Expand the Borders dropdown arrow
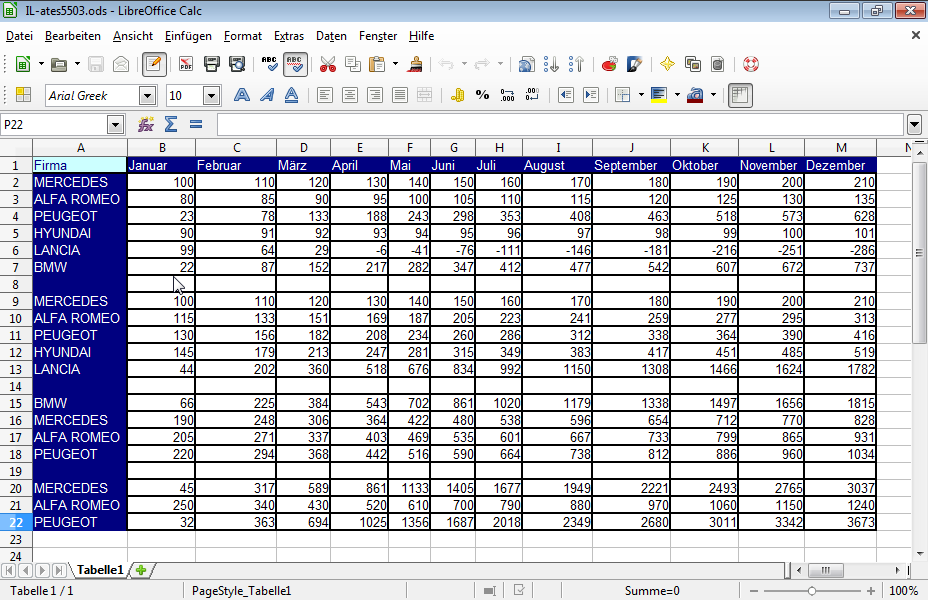The image size is (928, 600). pyautogui.click(x=641, y=95)
